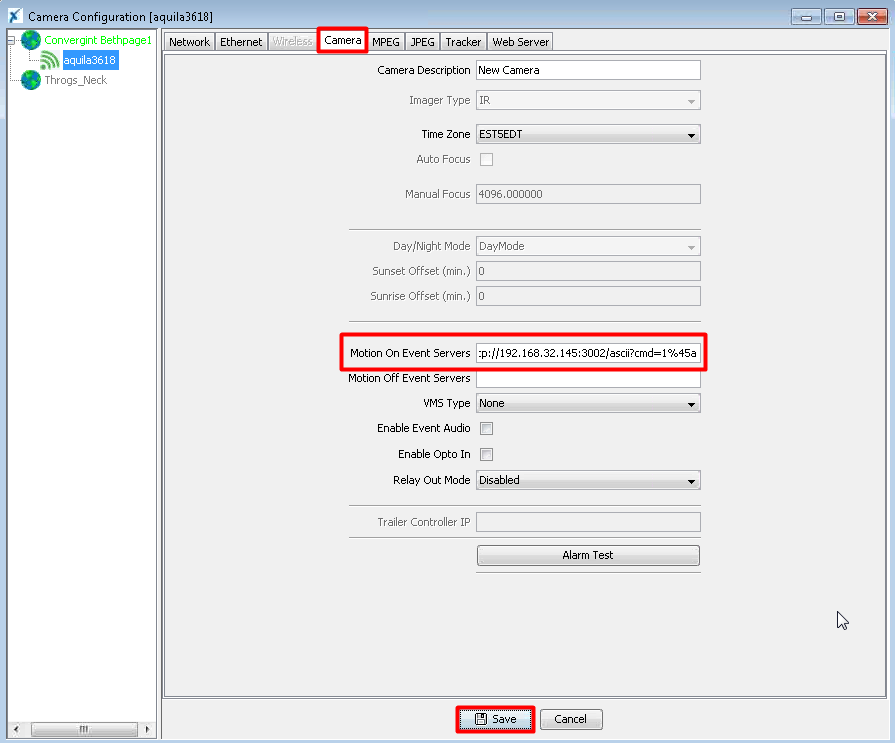Close the Camera Configuration window
Image resolution: width=895 pixels, height=743 pixels.
[872, 17]
